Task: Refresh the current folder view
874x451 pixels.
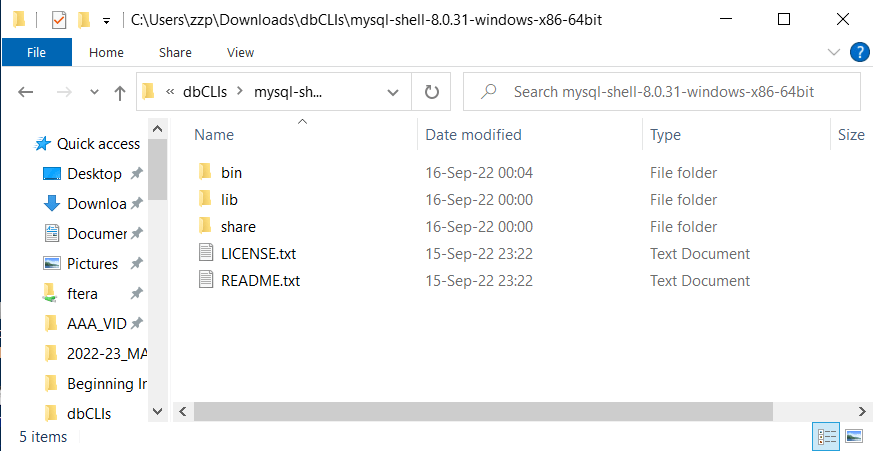Action: (x=432, y=92)
